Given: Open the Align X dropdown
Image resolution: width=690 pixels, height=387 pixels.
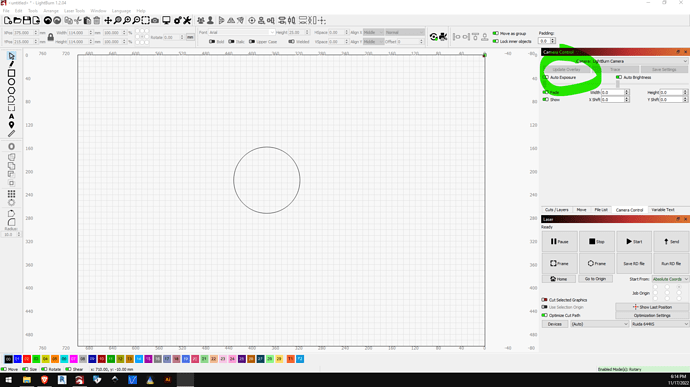Looking at the screenshot, I should pyautogui.click(x=373, y=33).
